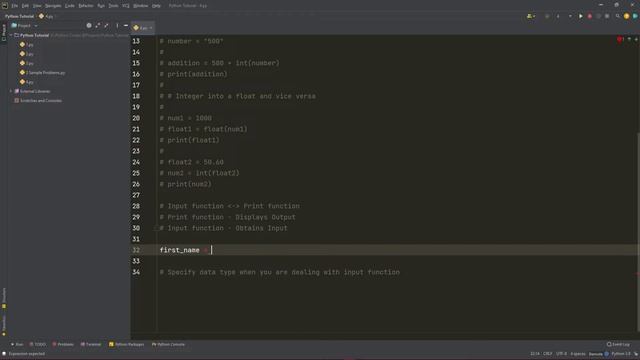Toggle the Project side tool stripe
640x360 pixels.
4,33
